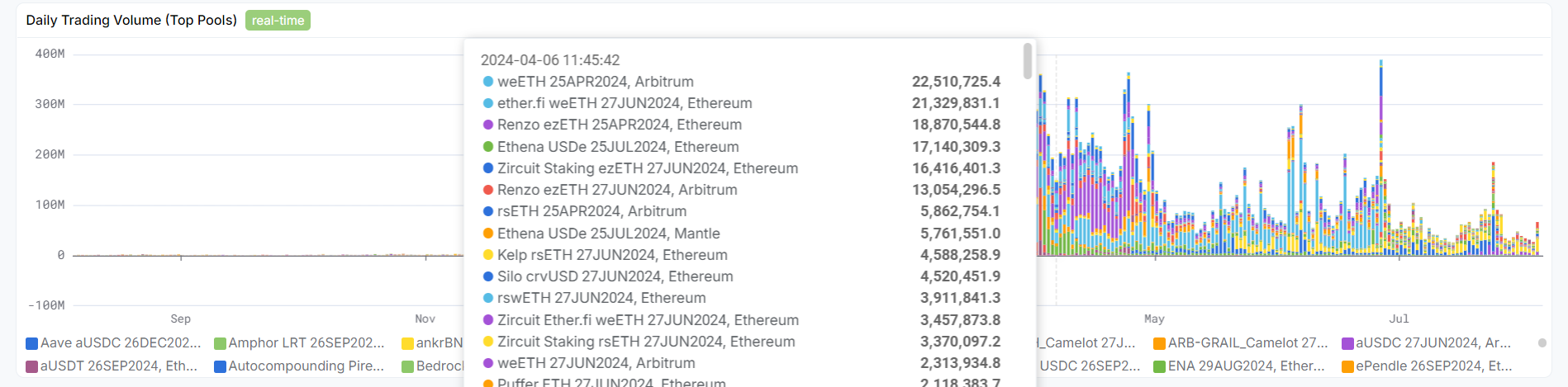Click the grey legend page dot
1568x387 pixels.
point(1542,343)
